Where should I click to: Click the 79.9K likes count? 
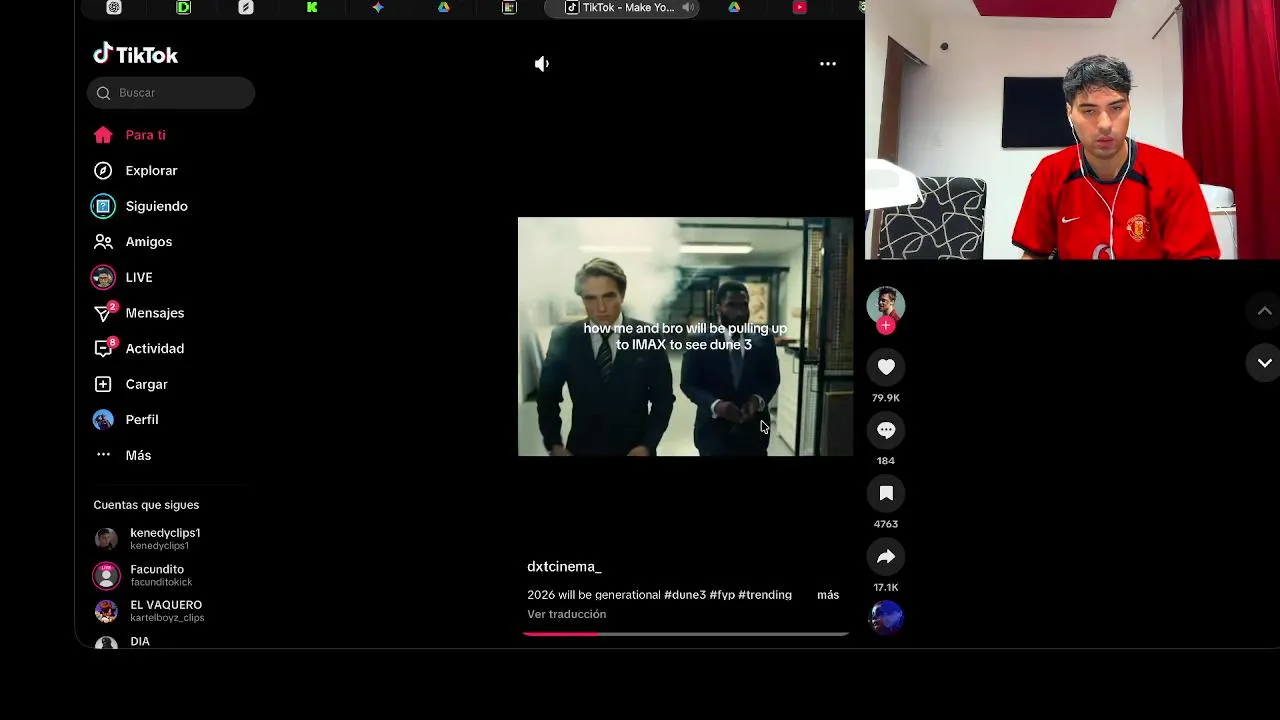click(886, 398)
